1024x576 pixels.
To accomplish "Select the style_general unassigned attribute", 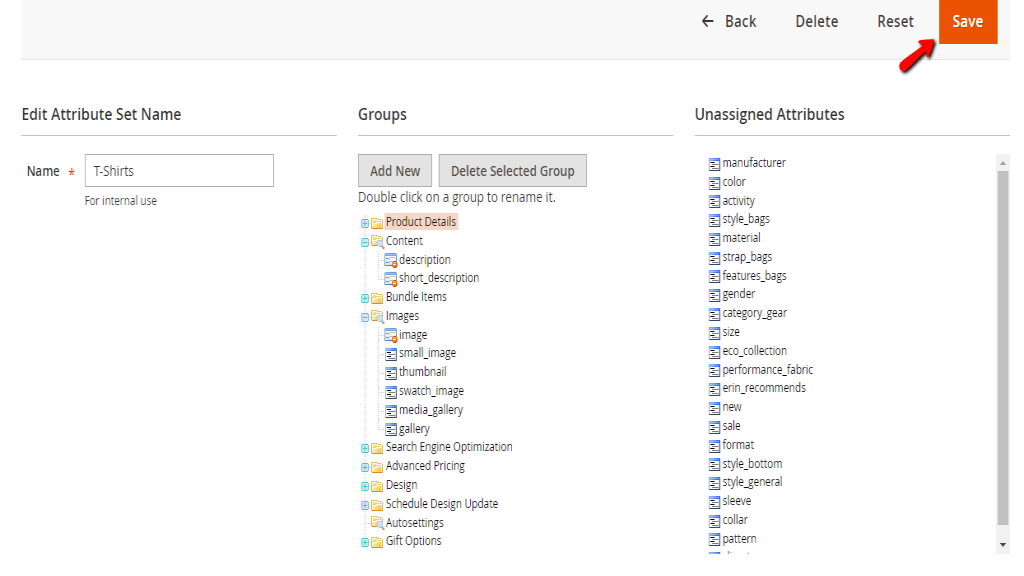I will point(752,483).
